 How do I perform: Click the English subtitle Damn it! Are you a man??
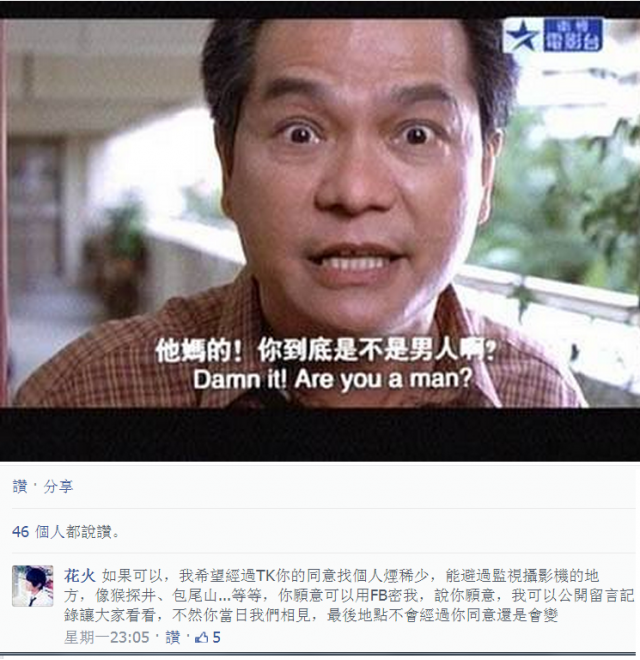333,379
